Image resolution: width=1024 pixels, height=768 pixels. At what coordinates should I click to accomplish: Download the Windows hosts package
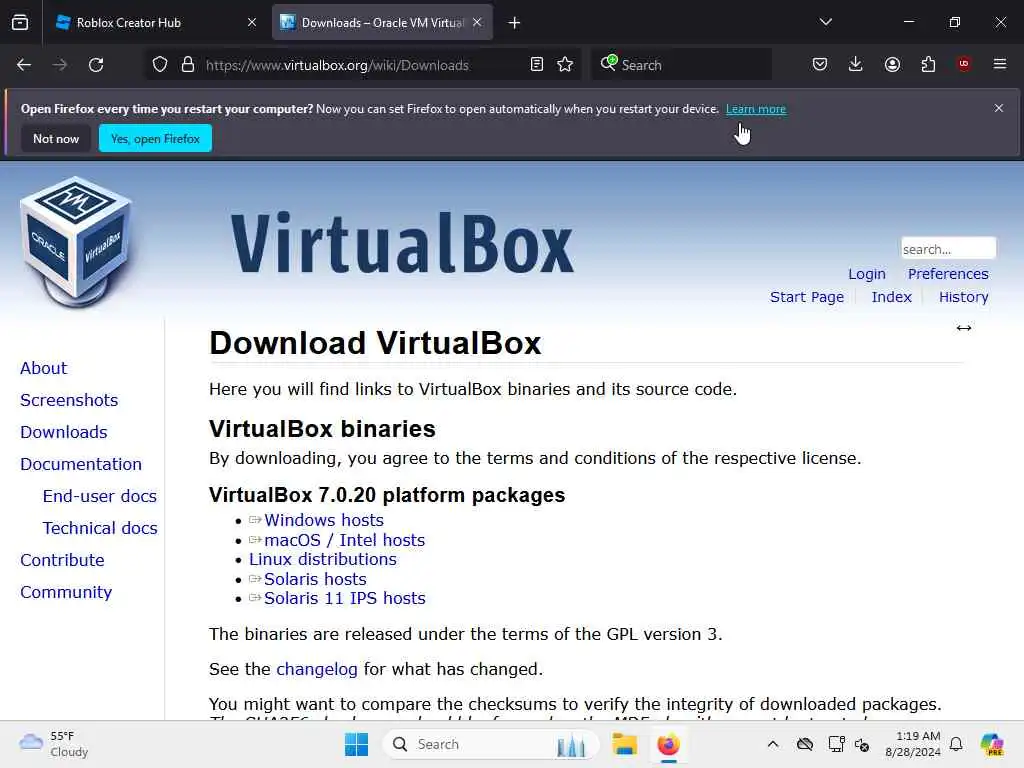coord(324,520)
